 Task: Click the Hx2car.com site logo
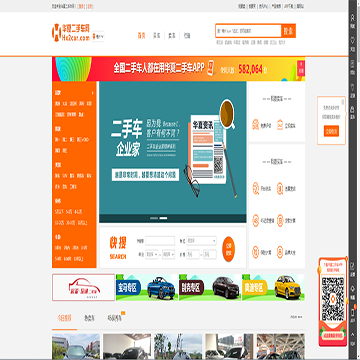(x=71, y=33)
